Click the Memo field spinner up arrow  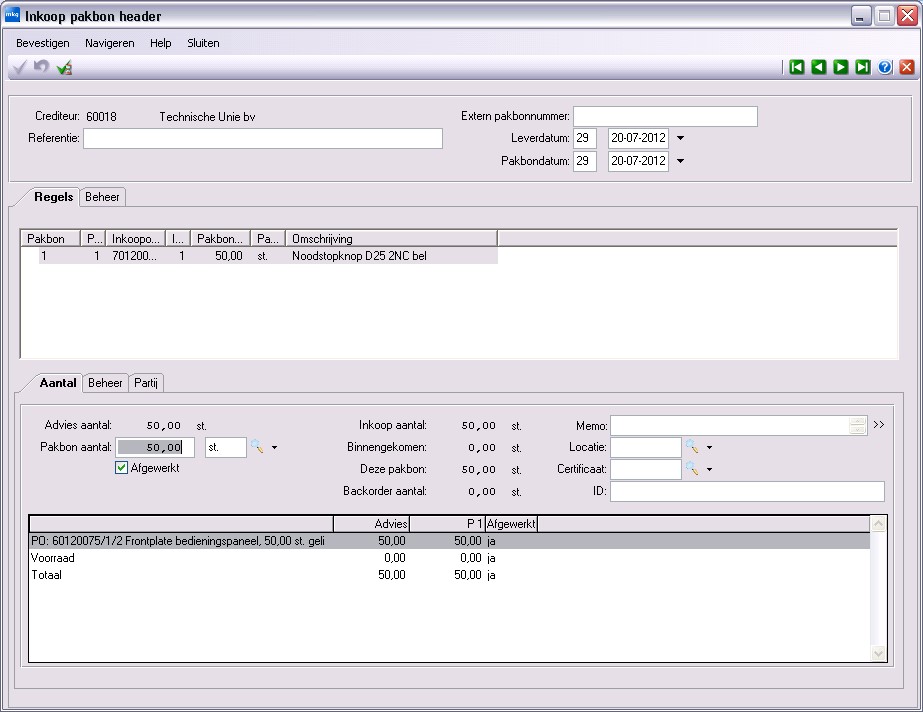[858, 421]
